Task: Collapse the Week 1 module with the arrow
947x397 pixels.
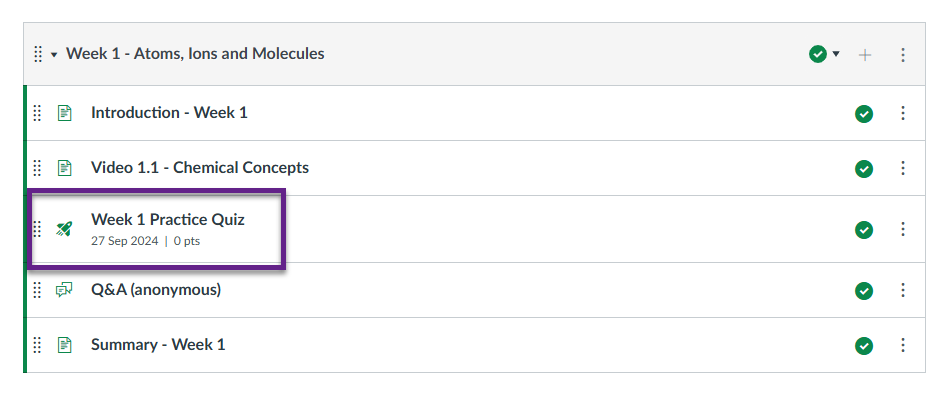Action: [54, 55]
